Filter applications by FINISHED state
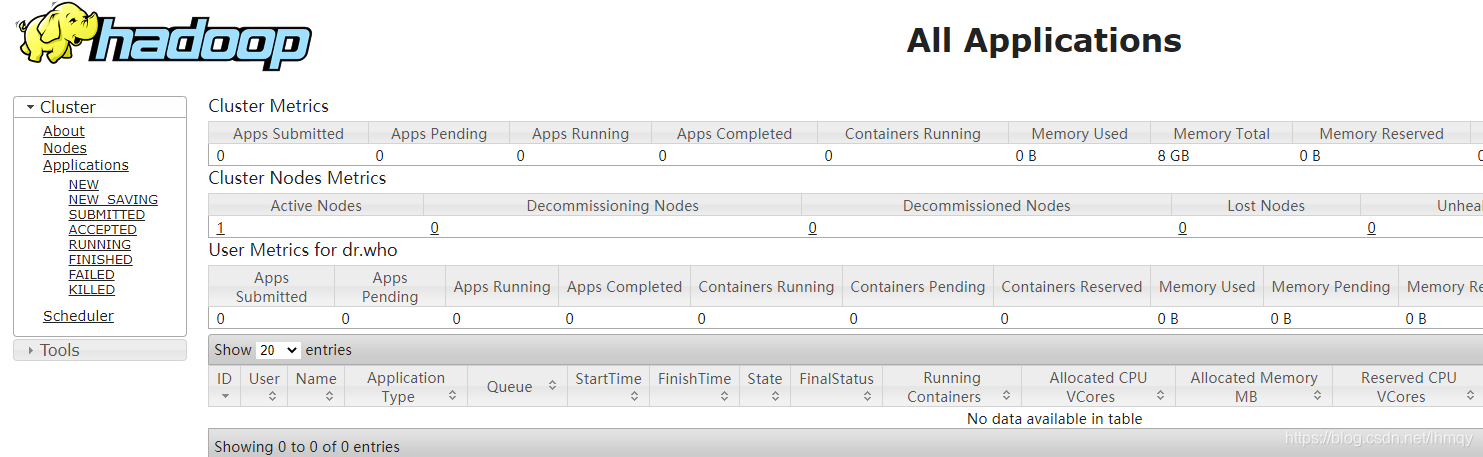Viewport: 1483px width, 457px height. click(x=101, y=259)
